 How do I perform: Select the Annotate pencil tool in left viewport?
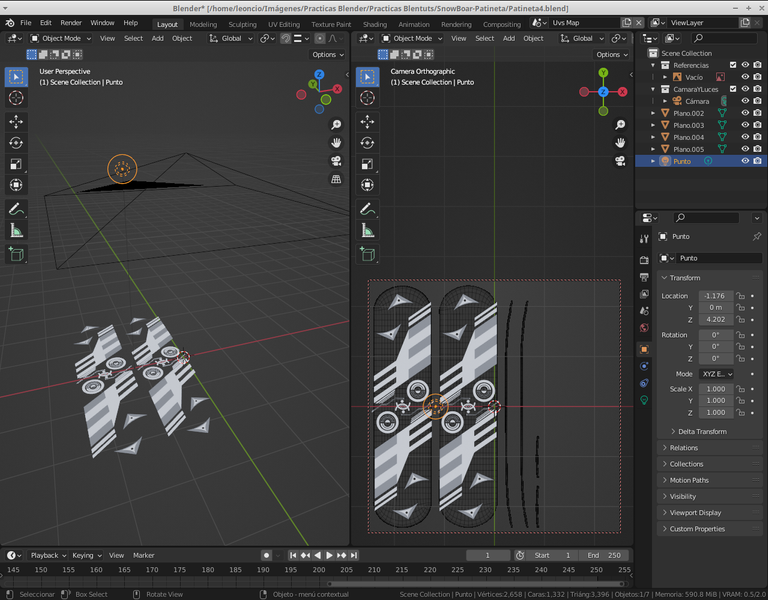click(17, 209)
